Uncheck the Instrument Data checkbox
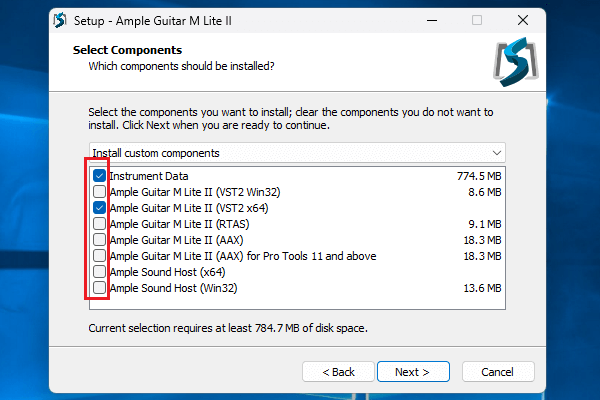 (99, 176)
